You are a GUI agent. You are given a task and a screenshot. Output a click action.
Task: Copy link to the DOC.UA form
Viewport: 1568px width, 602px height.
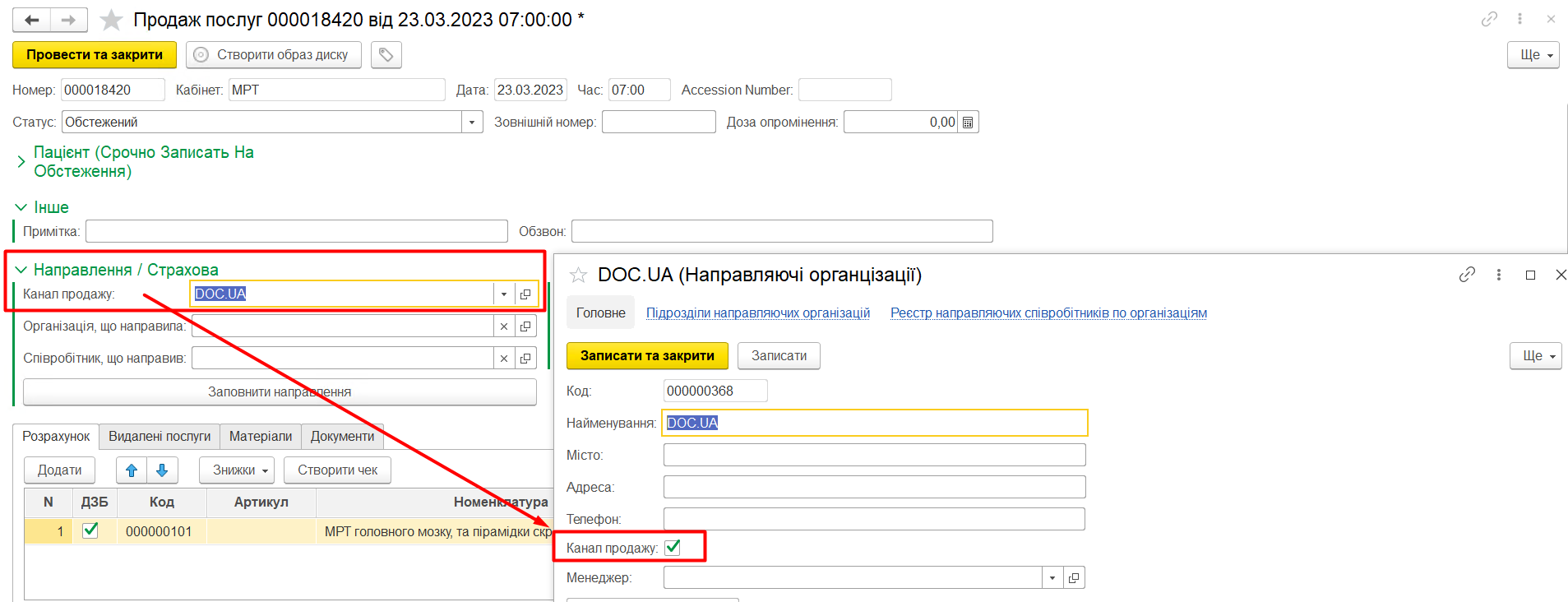coord(1467,275)
